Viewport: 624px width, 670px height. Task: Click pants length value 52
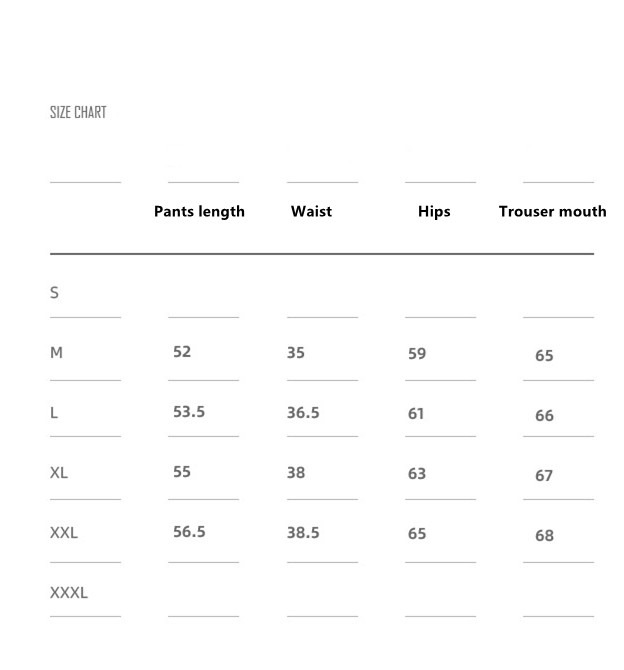pos(181,352)
